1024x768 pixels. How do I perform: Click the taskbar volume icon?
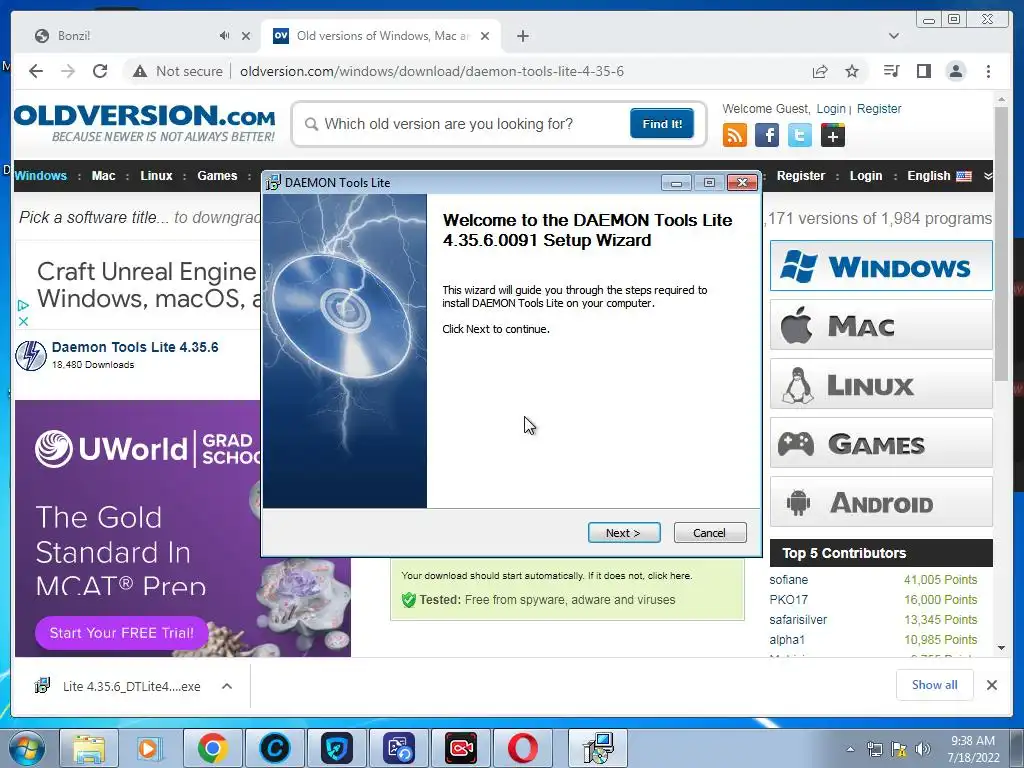[x=923, y=749]
